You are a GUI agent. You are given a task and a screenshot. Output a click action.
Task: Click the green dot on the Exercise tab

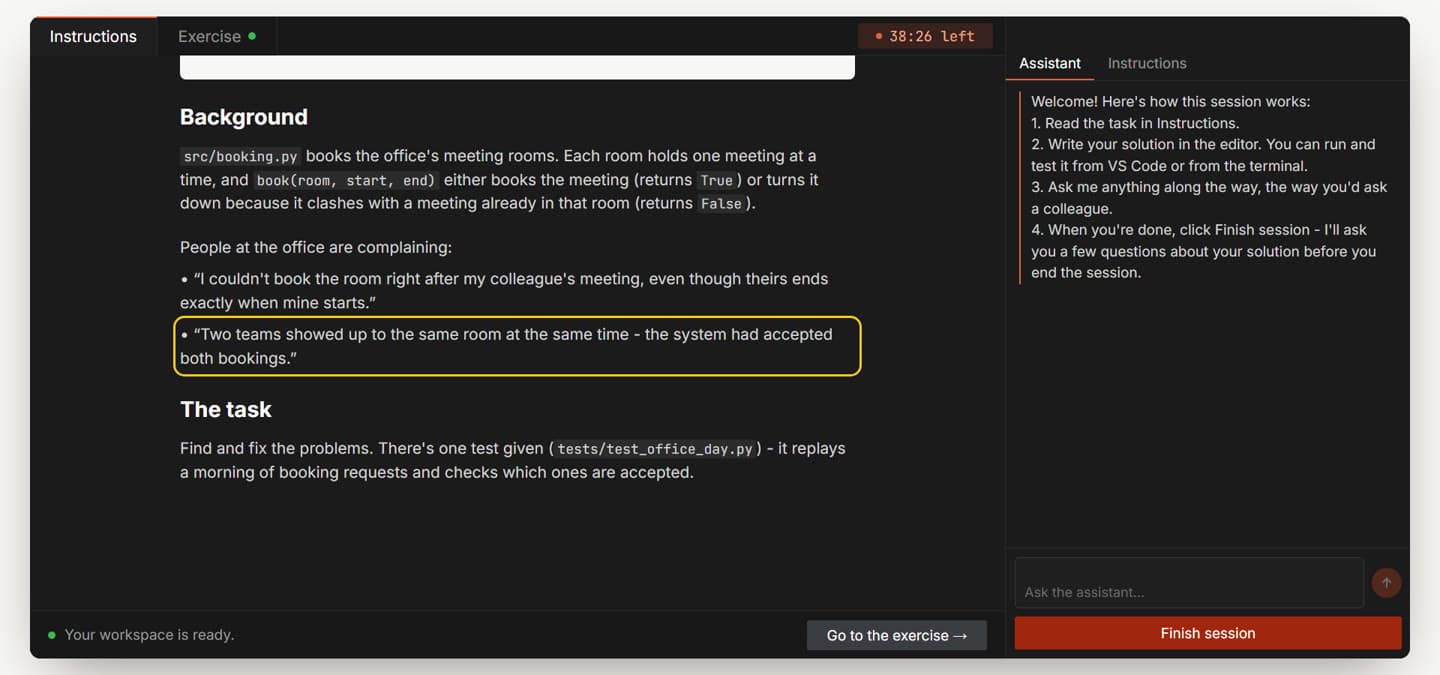(252, 36)
